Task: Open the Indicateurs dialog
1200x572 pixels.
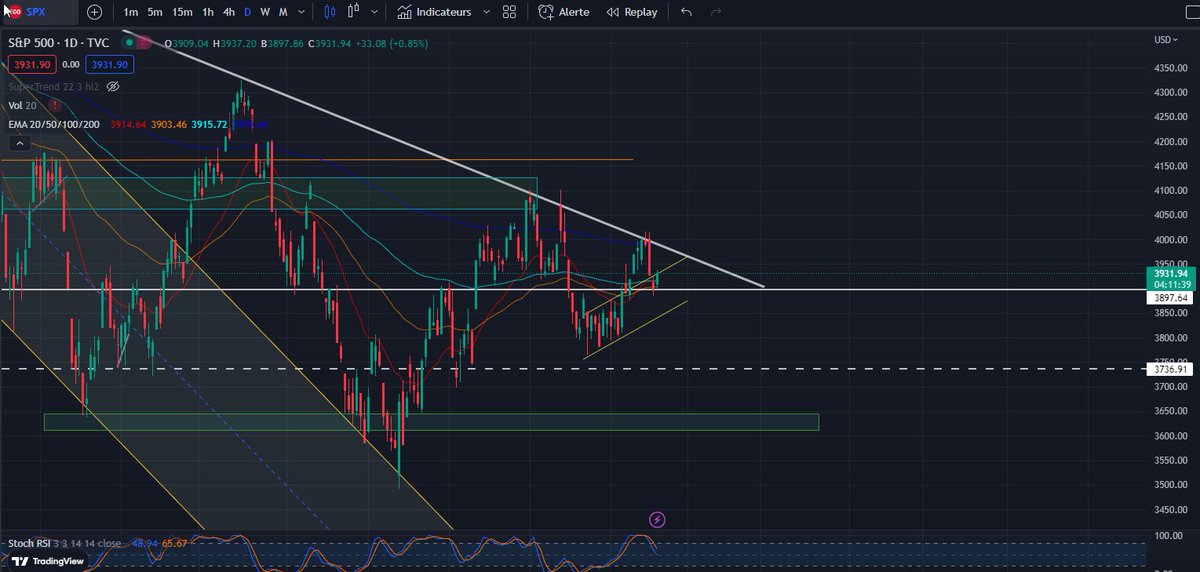Action: 434,12
